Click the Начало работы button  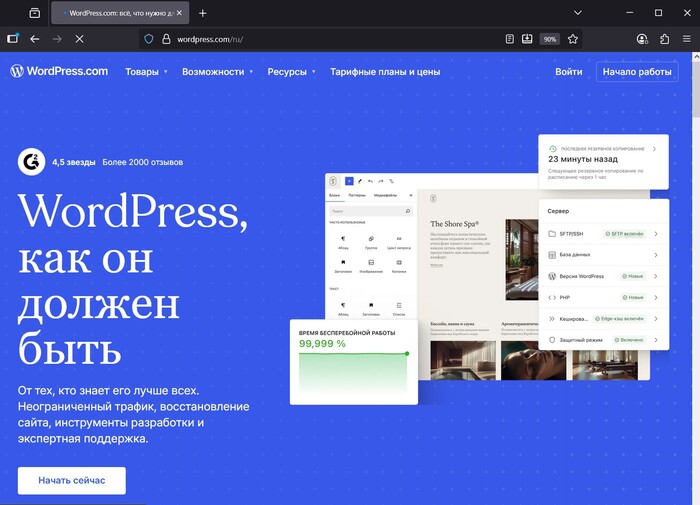[x=637, y=72]
